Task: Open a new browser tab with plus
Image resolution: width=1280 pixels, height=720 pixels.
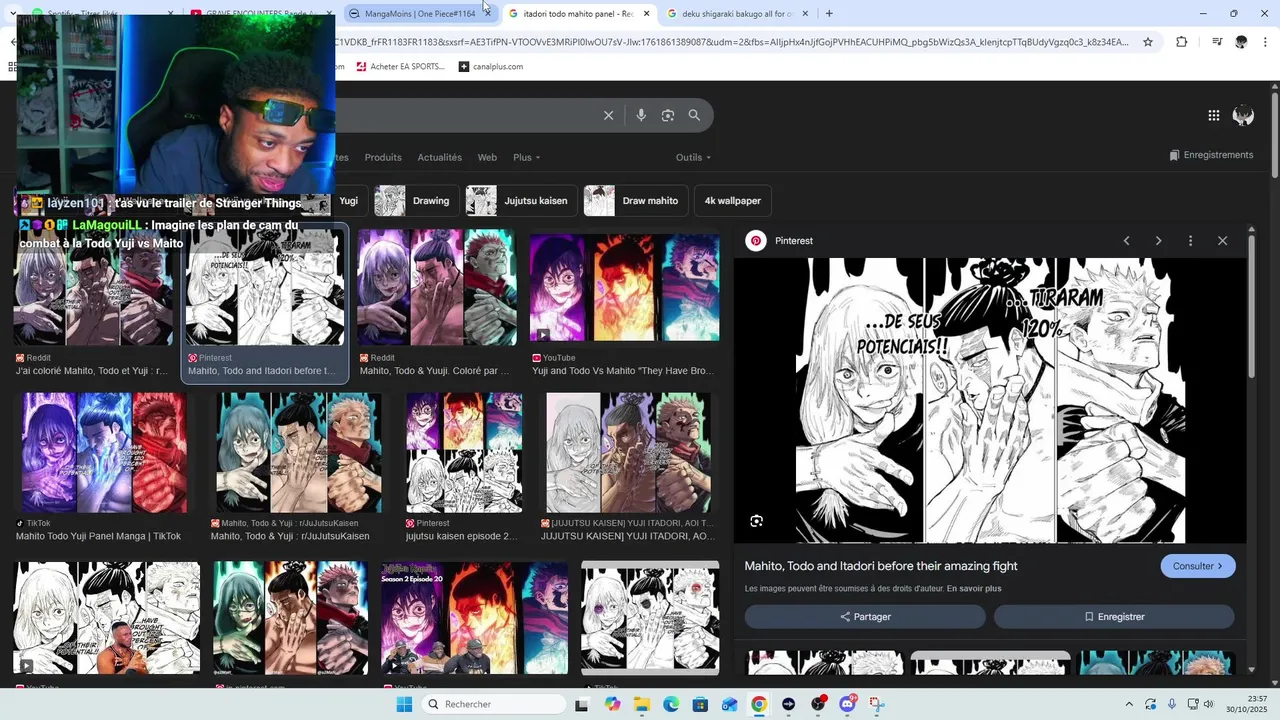Action: coord(829,13)
